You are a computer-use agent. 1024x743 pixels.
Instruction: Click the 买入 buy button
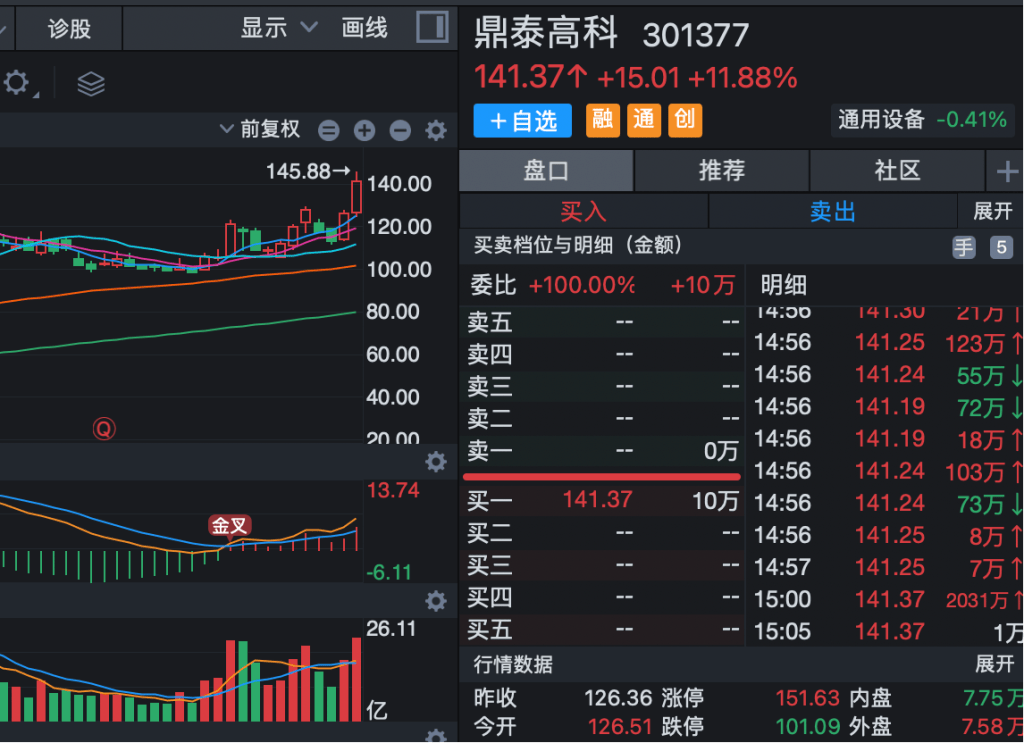coord(583,211)
